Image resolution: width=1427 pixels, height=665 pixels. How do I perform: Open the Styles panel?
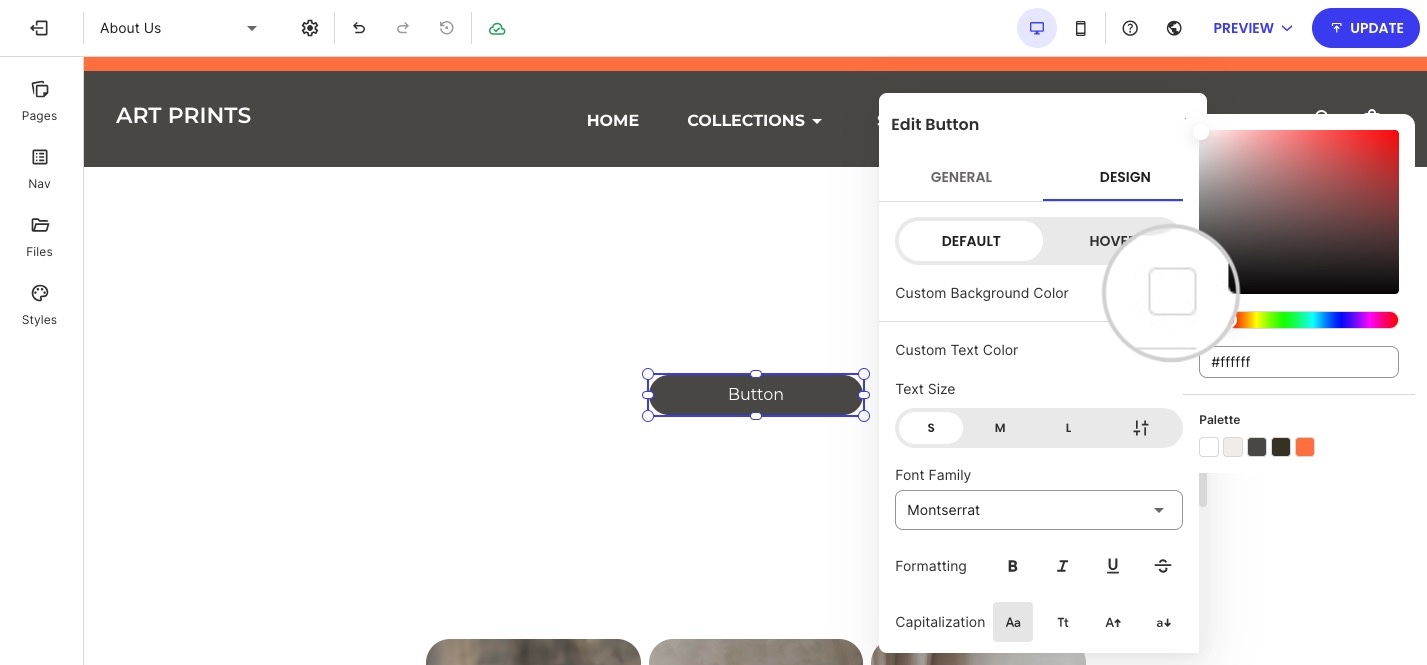(x=39, y=304)
